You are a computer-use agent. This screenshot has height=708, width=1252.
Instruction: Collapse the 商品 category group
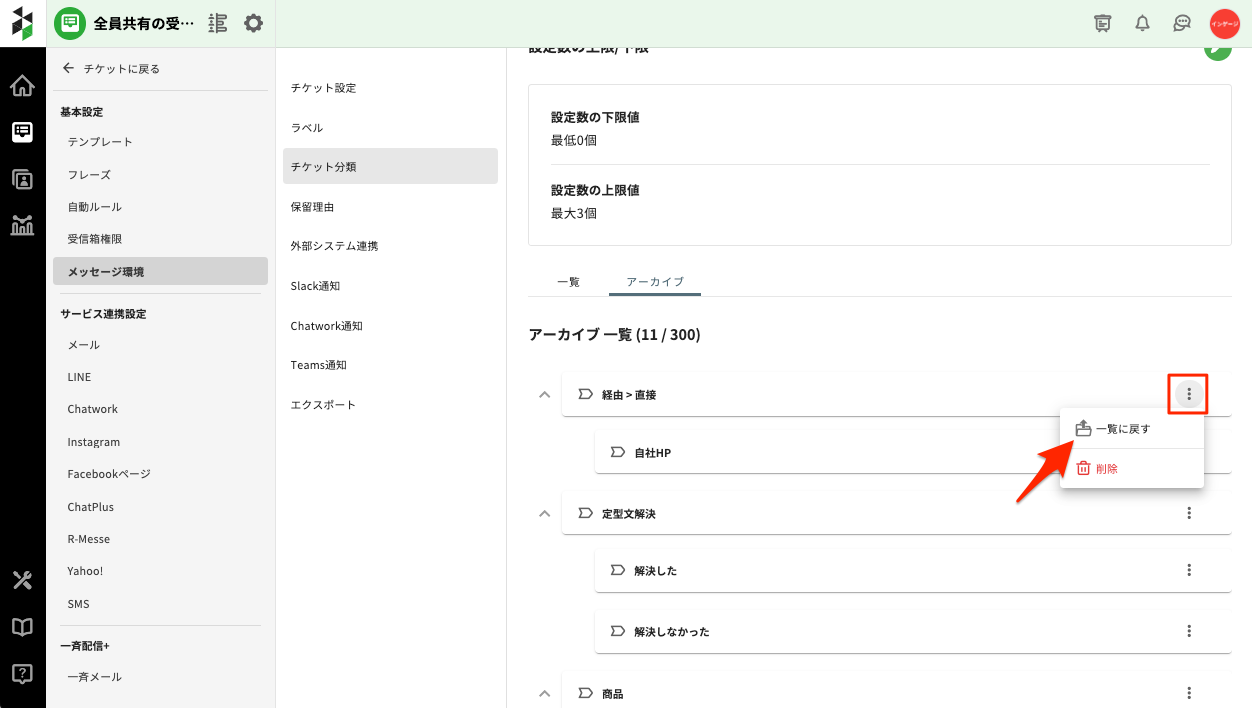544,694
